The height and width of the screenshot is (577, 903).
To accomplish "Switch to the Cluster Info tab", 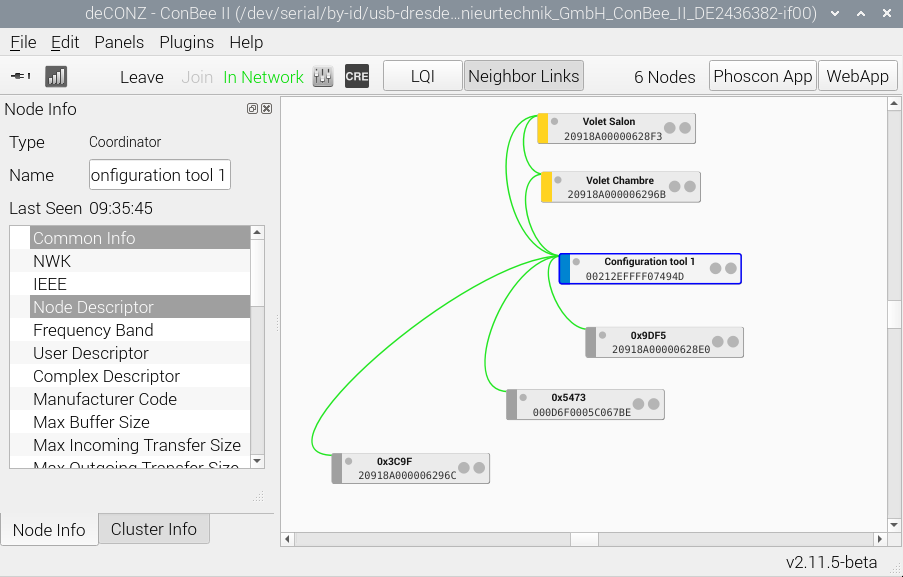I will pyautogui.click(x=154, y=529).
